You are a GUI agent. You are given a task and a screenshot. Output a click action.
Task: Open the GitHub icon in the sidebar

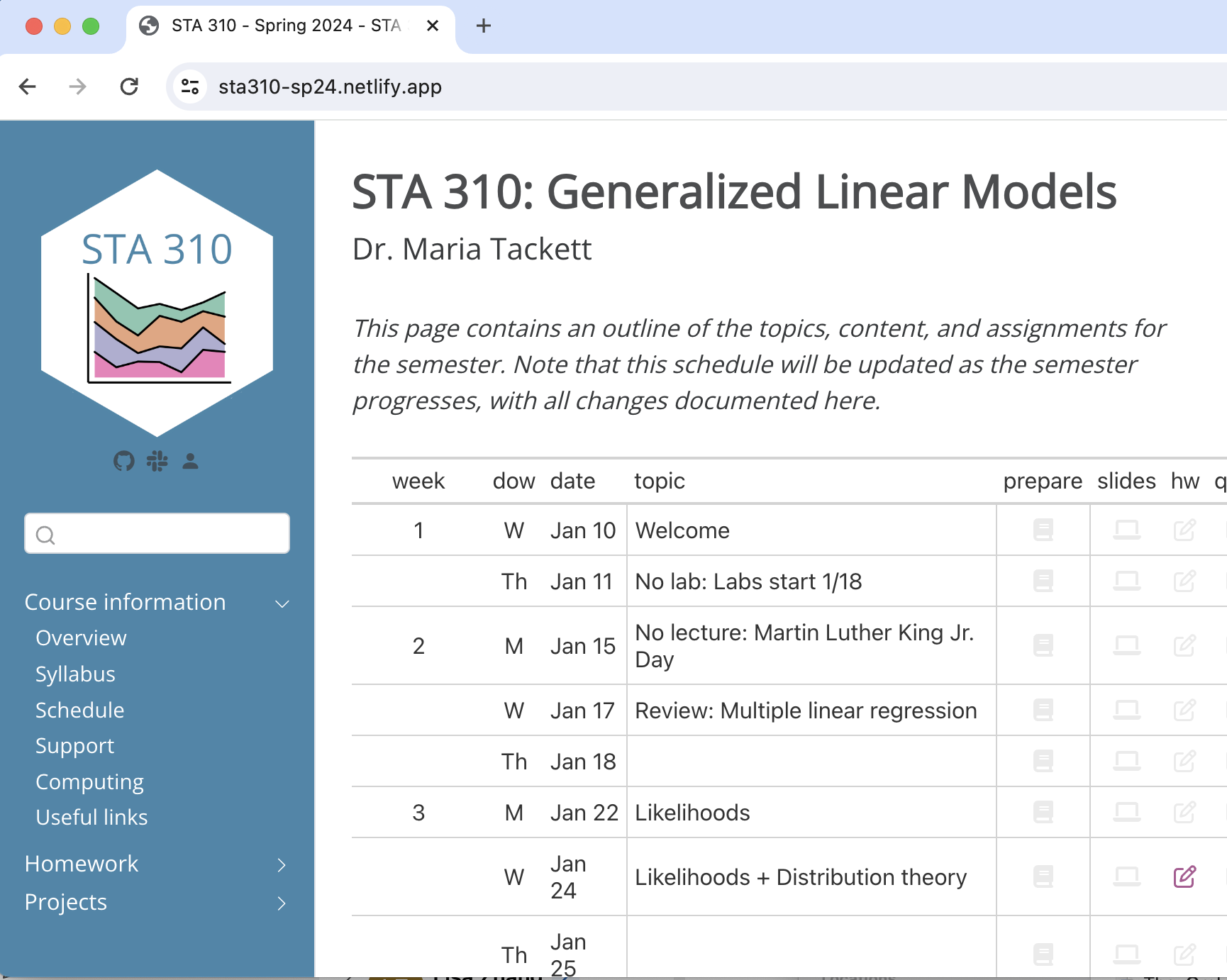coord(124,462)
